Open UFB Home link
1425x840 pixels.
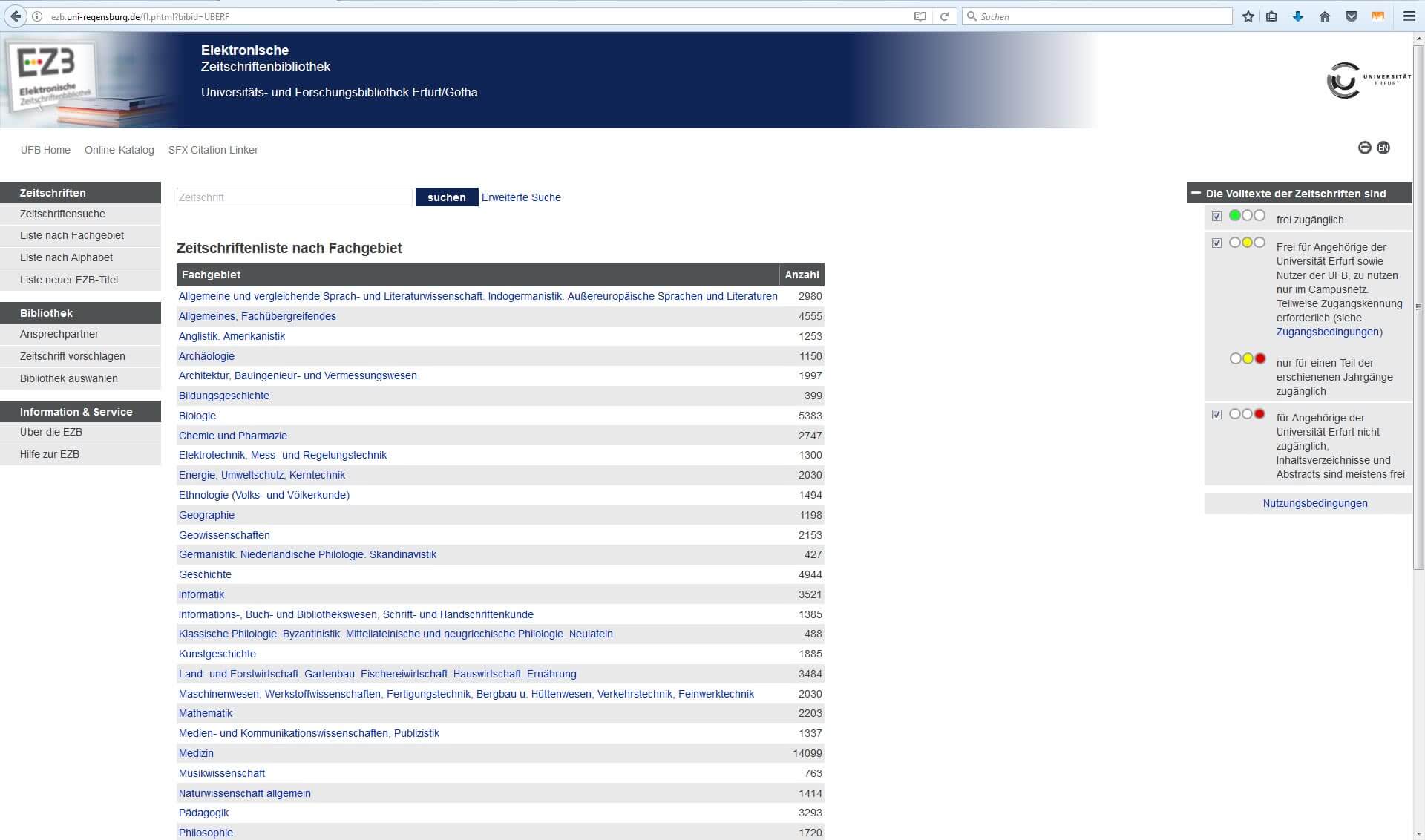[45, 150]
